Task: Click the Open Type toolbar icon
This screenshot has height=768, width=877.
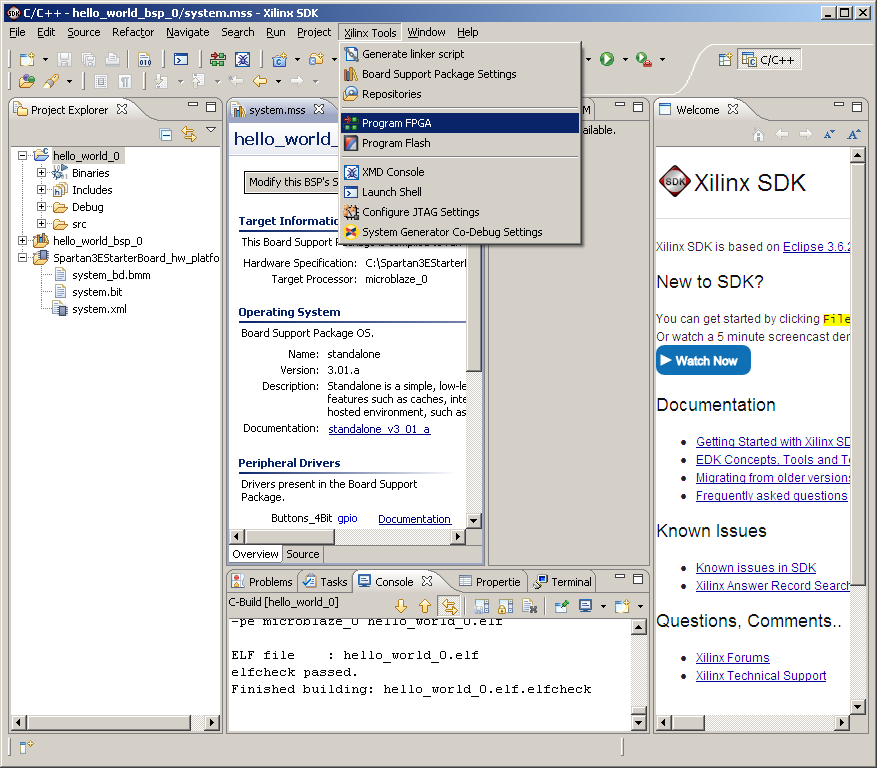Action: coord(26,82)
